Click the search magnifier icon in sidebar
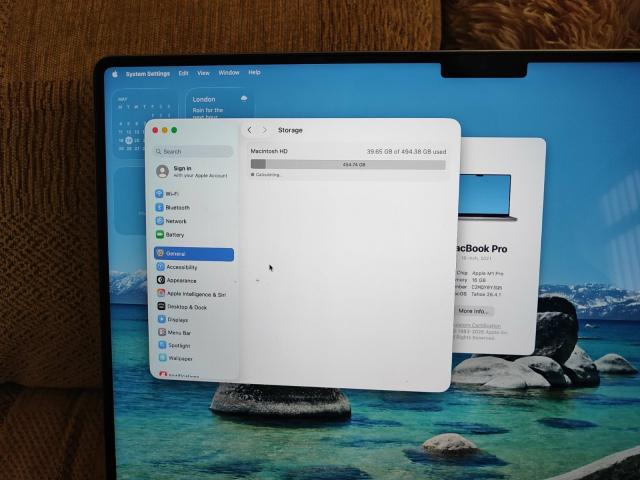 coord(158,151)
